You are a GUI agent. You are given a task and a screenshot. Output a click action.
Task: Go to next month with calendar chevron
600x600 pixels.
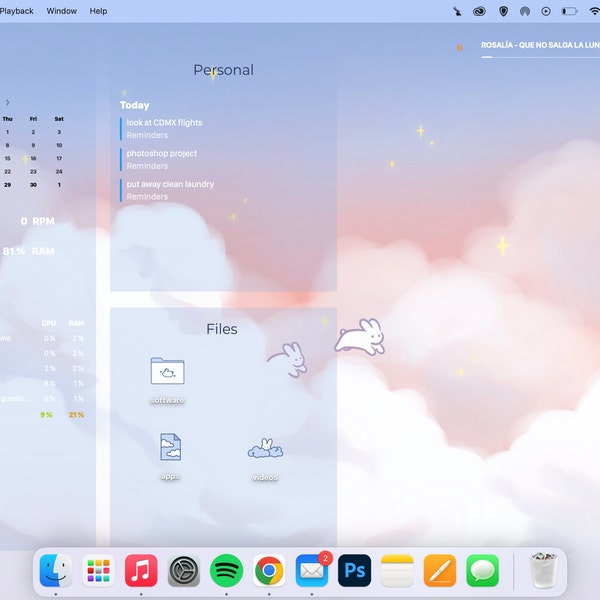(7, 102)
